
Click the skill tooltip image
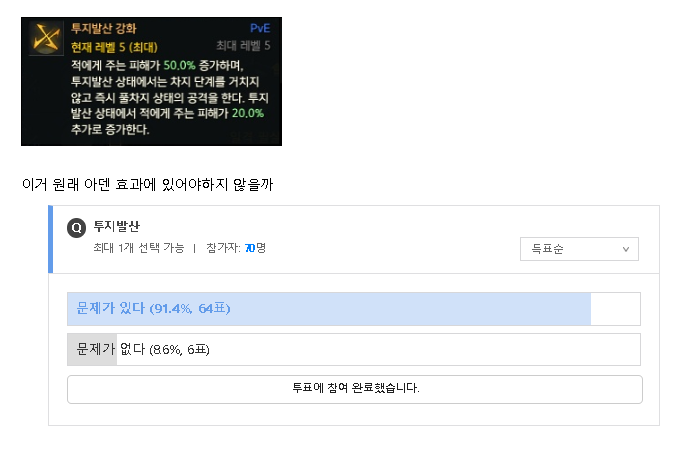151,82
